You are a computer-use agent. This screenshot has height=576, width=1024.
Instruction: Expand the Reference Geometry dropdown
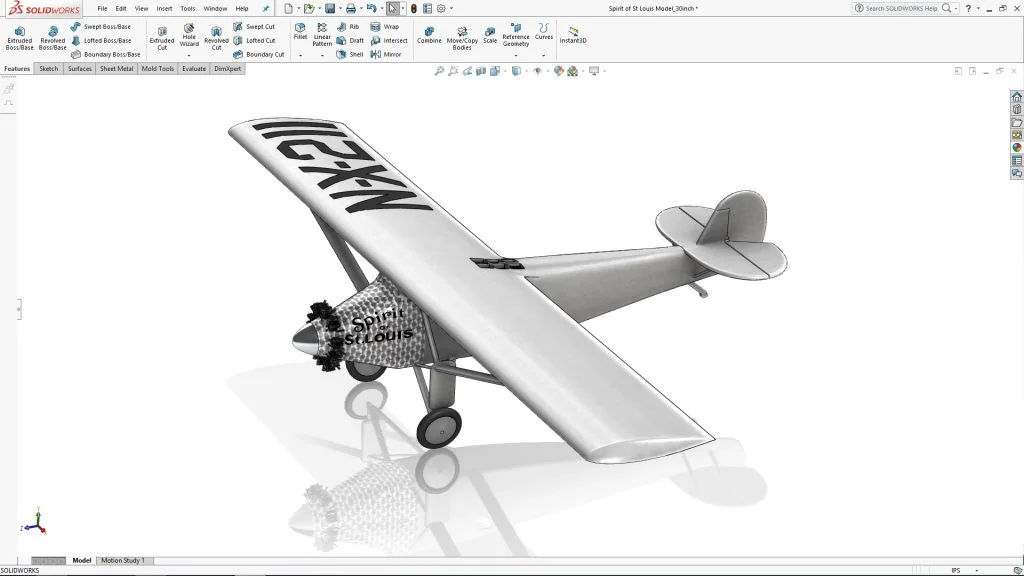(516, 55)
